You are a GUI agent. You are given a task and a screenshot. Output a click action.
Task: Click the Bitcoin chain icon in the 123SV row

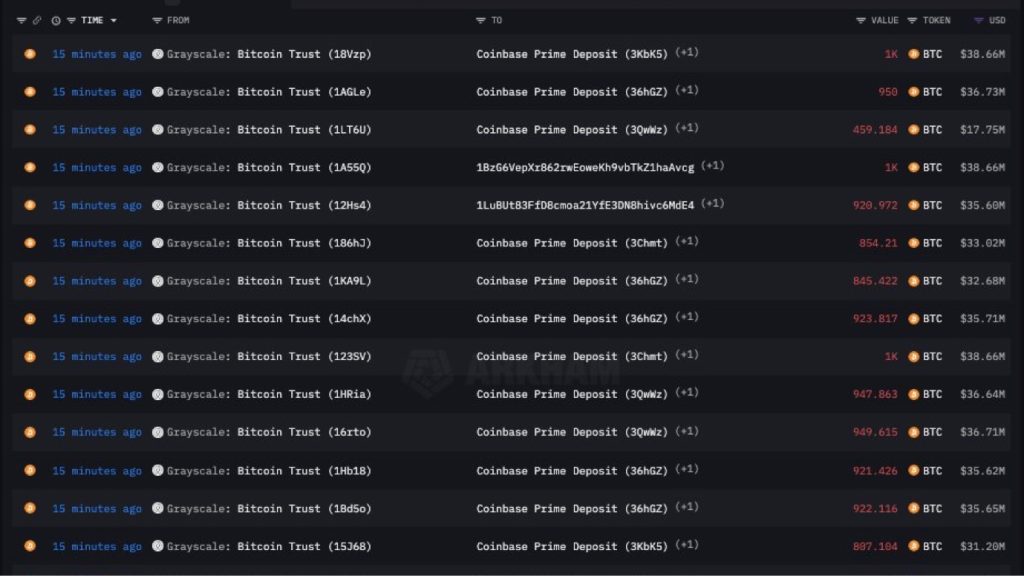pyautogui.click(x=30, y=357)
